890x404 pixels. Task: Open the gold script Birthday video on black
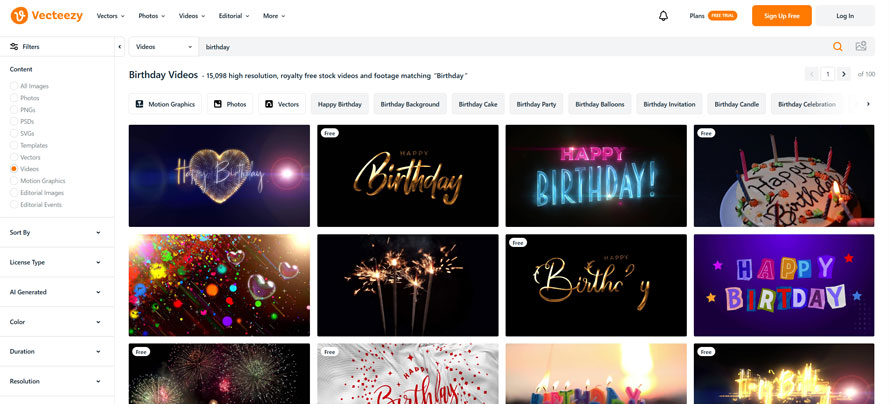pyautogui.click(x=408, y=176)
